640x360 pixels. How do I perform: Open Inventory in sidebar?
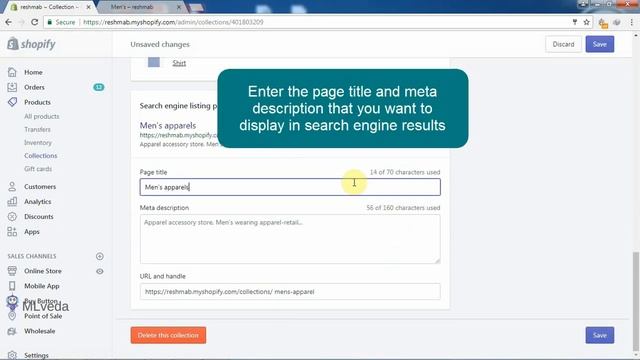pyautogui.click(x=38, y=142)
